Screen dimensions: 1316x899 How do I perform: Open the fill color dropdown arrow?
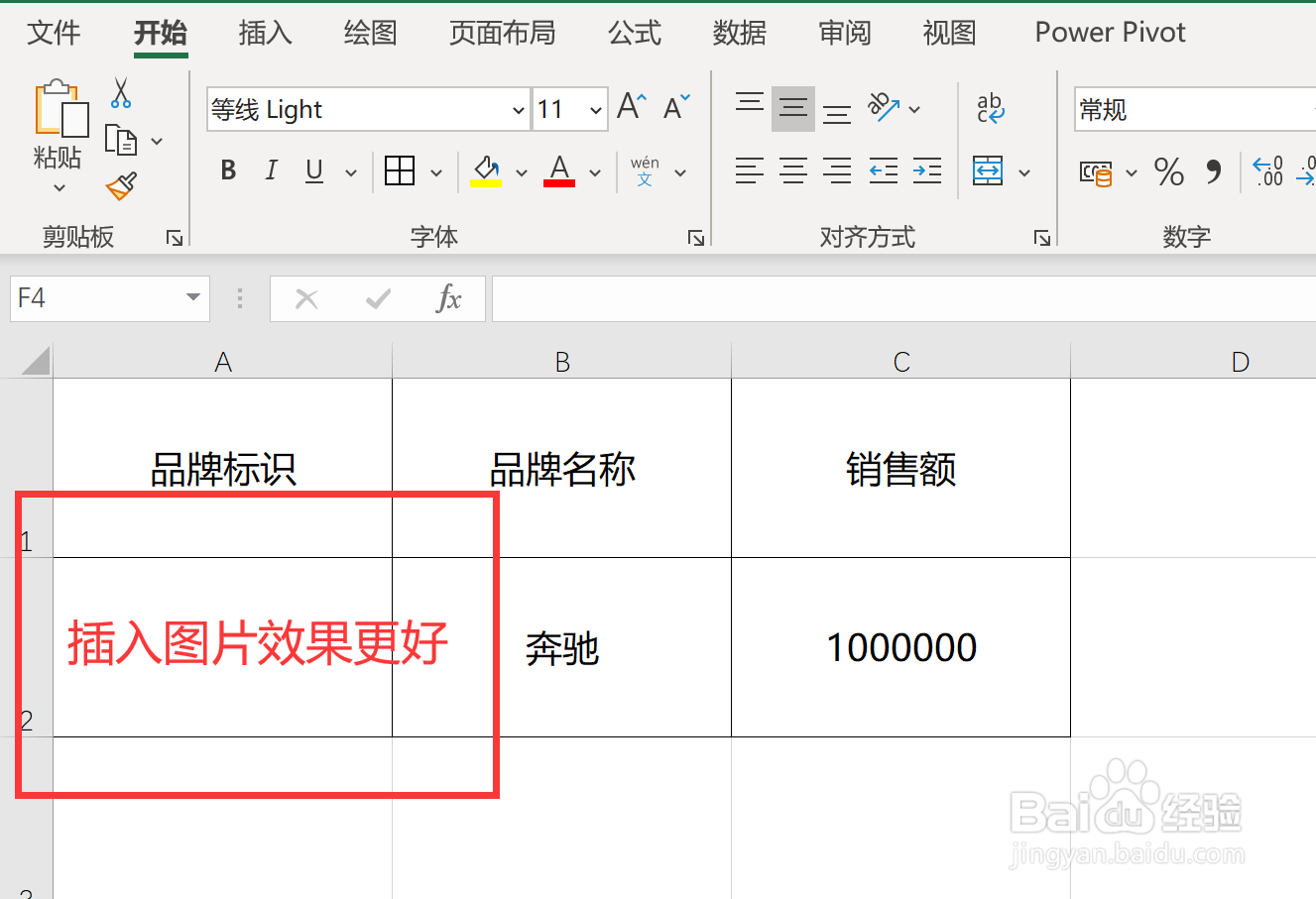[x=523, y=171]
